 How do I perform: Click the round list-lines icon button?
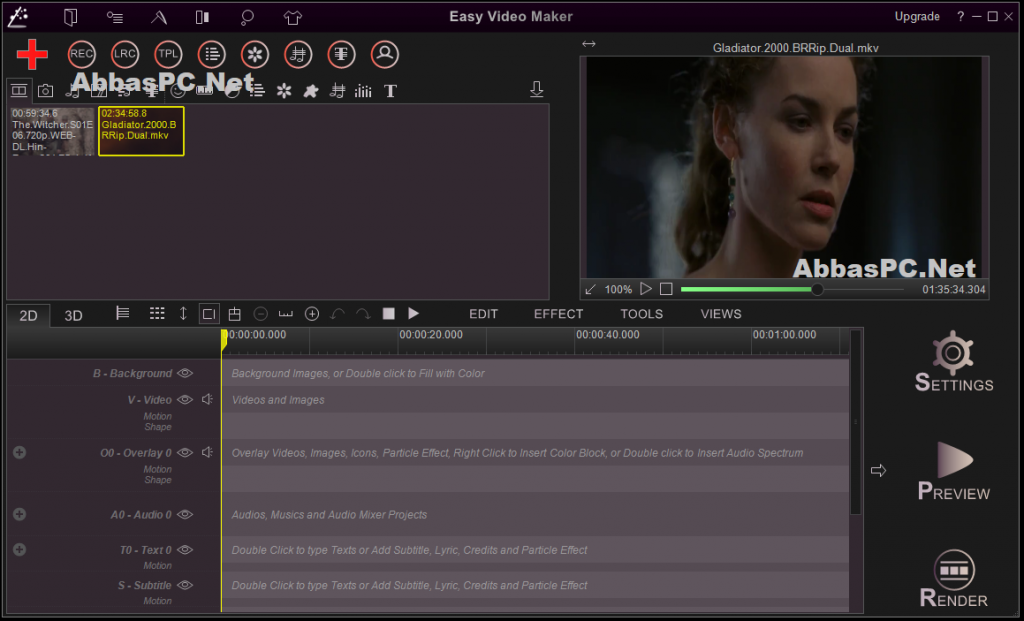click(x=212, y=54)
